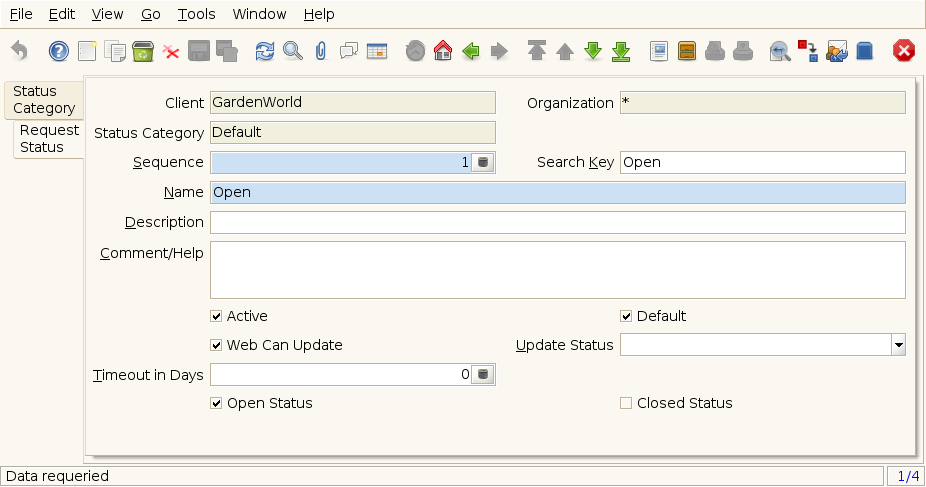Click the Refresh arrows toolbar icon
The width and height of the screenshot is (926, 487).
click(x=265, y=51)
